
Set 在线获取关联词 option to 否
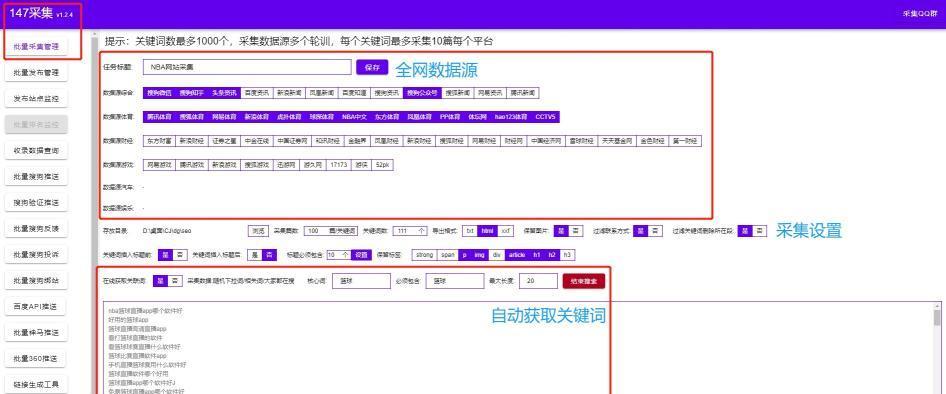pyautogui.click(x=175, y=281)
